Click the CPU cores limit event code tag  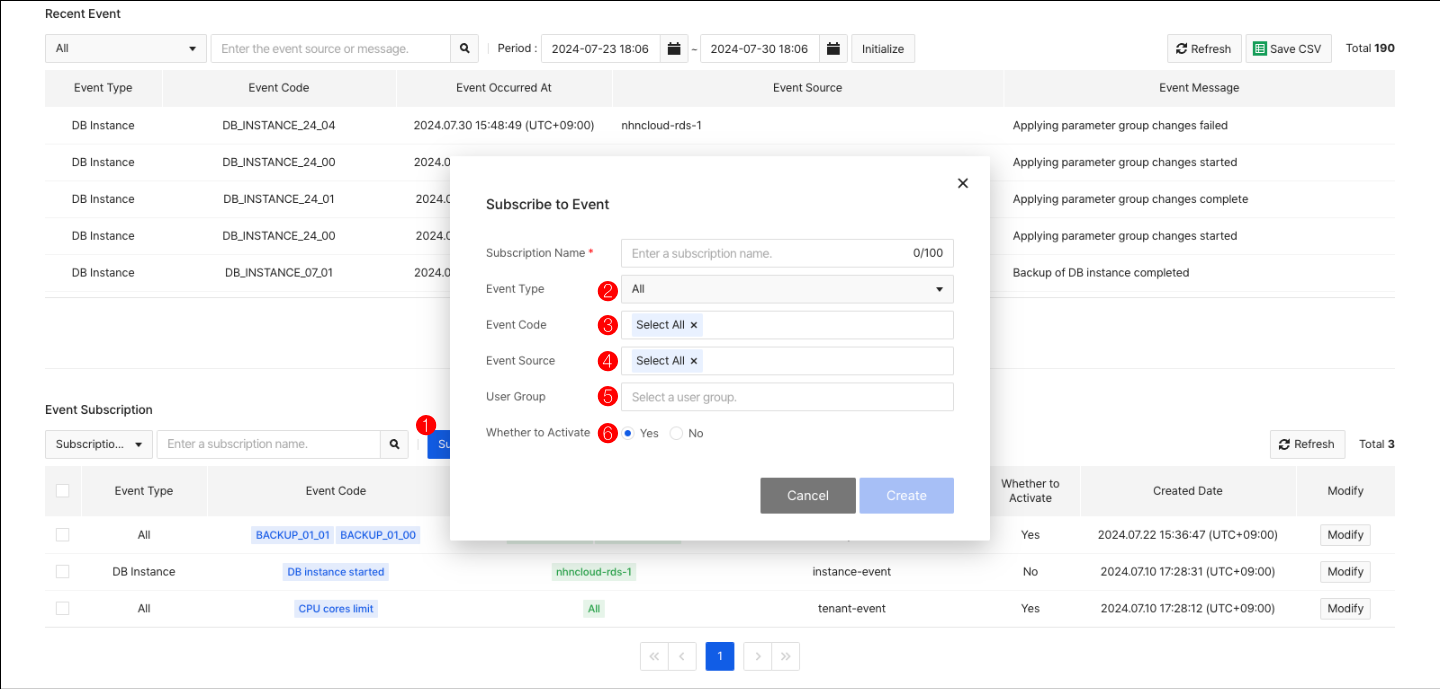336,608
